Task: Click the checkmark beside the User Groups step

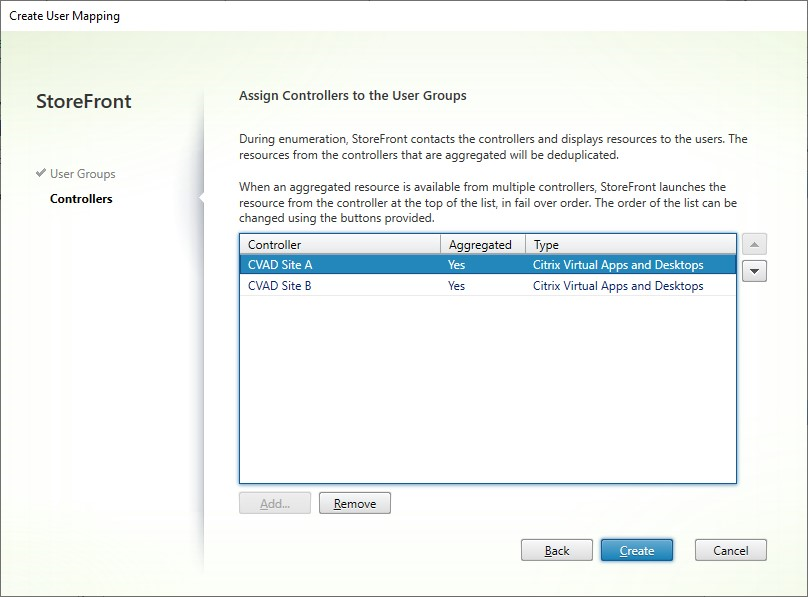Action: click(x=40, y=172)
